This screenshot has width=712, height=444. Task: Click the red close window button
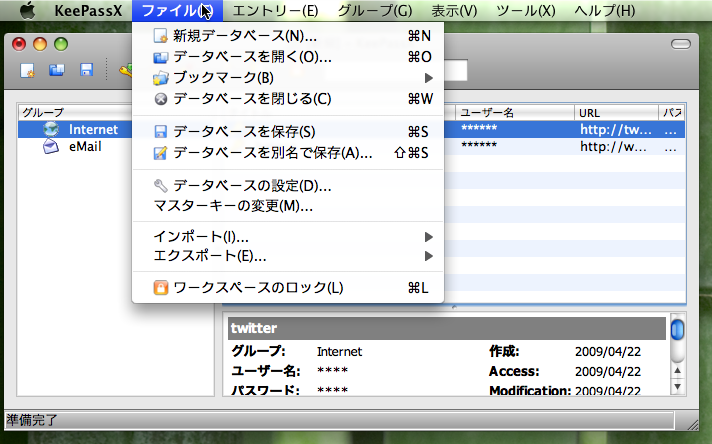click(x=19, y=44)
